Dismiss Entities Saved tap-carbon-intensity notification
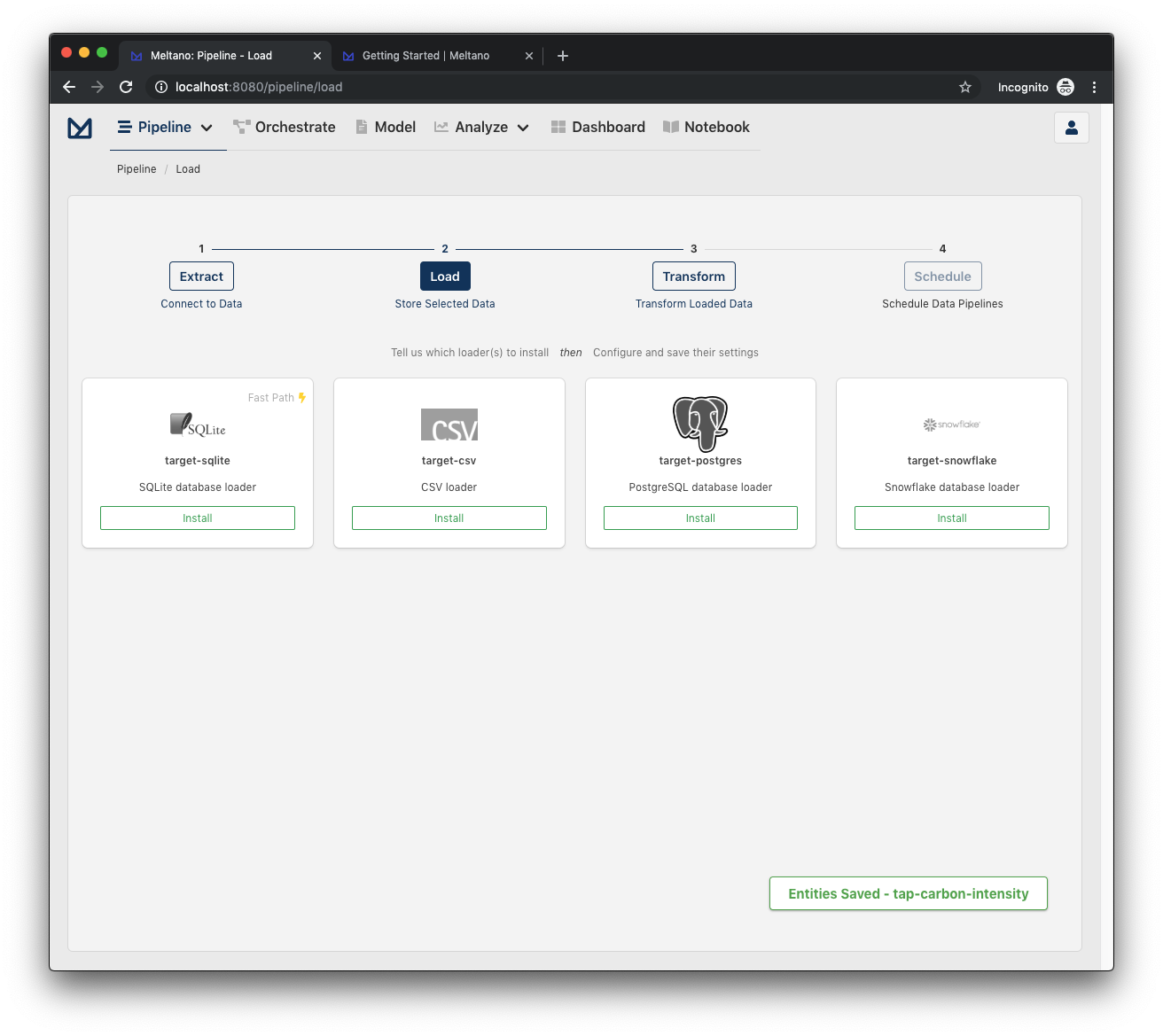Viewport: 1163px width, 1036px height. point(909,893)
